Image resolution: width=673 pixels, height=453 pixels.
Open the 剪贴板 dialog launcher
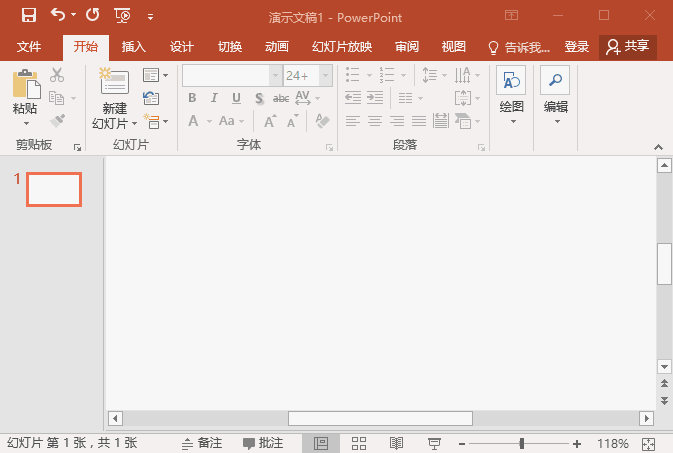pos(77,148)
